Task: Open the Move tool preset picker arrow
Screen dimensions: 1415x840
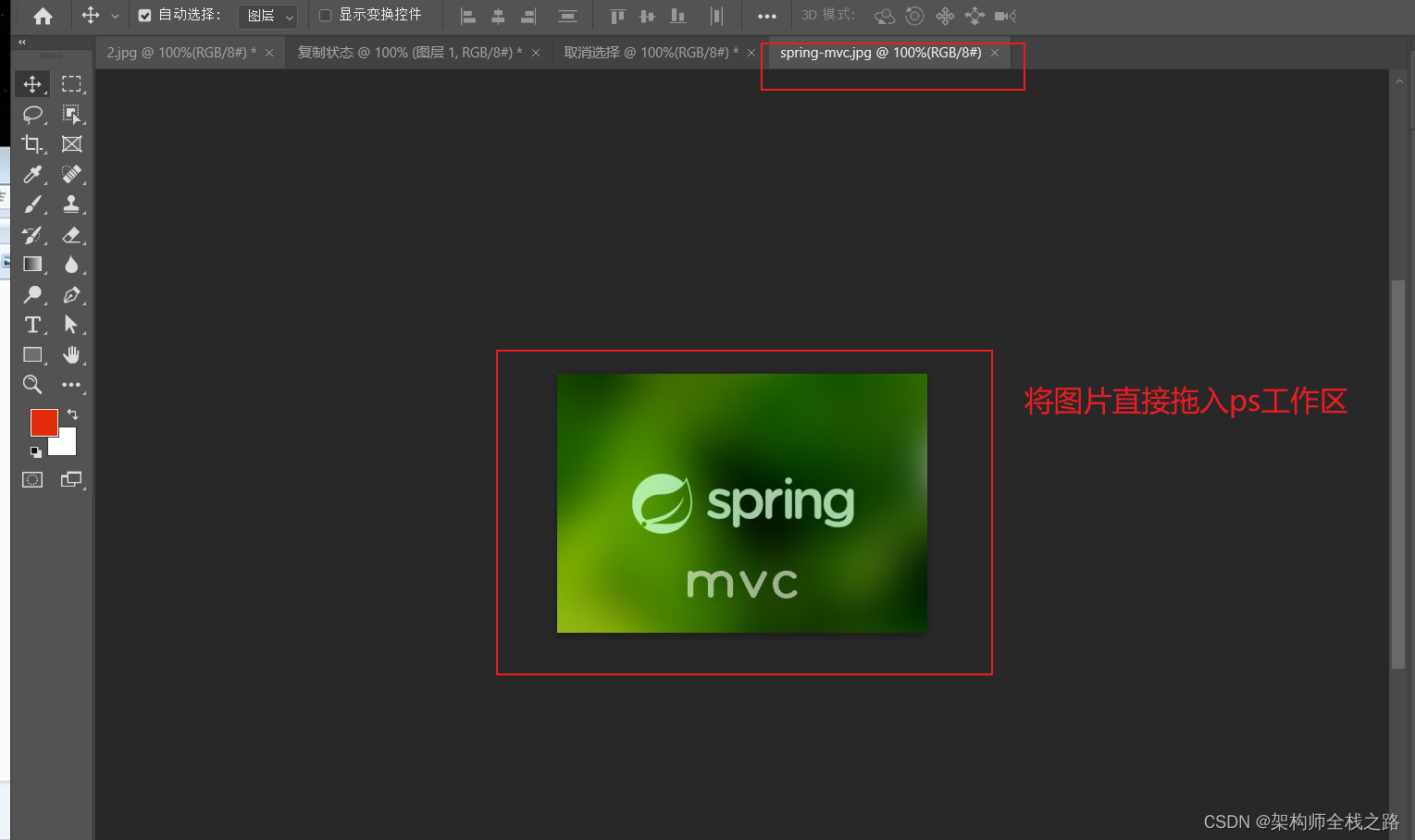Action: [115, 16]
